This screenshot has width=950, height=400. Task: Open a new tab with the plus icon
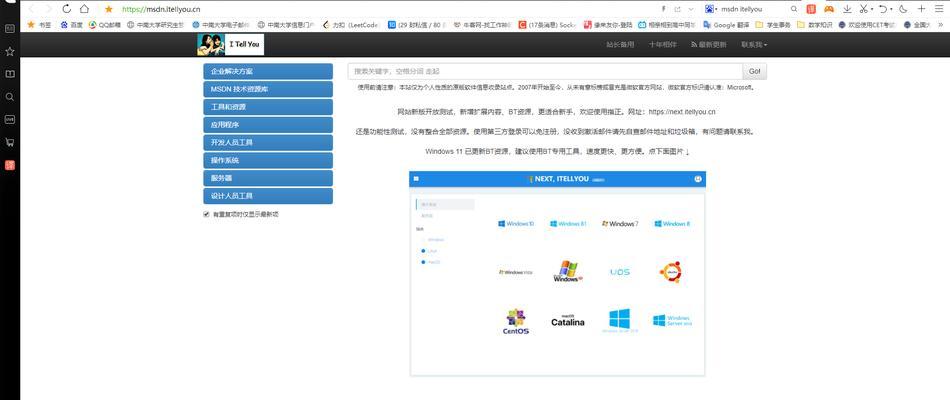coord(921,9)
